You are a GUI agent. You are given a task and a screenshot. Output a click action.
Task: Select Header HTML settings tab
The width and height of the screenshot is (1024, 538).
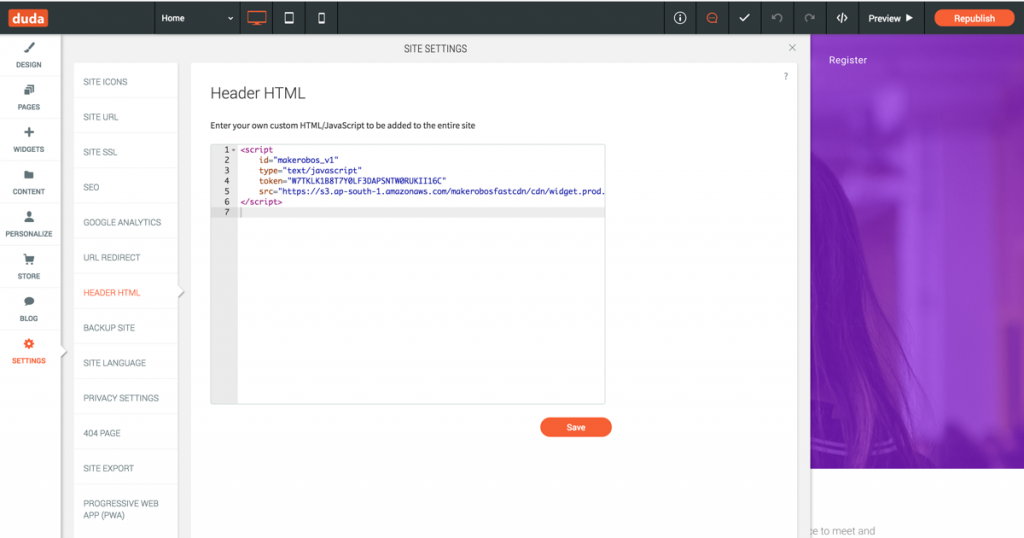(125, 293)
